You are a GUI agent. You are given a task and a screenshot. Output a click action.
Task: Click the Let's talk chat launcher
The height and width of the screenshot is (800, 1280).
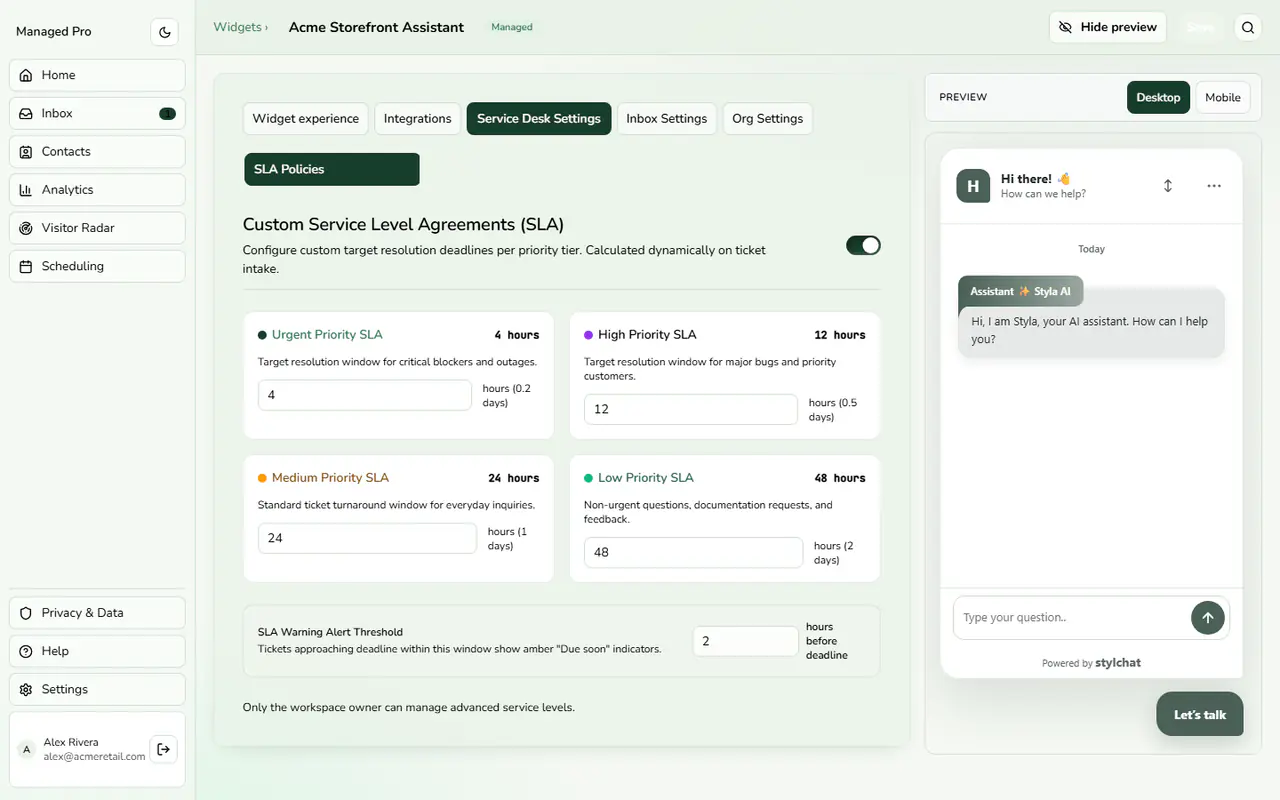[1200, 714]
